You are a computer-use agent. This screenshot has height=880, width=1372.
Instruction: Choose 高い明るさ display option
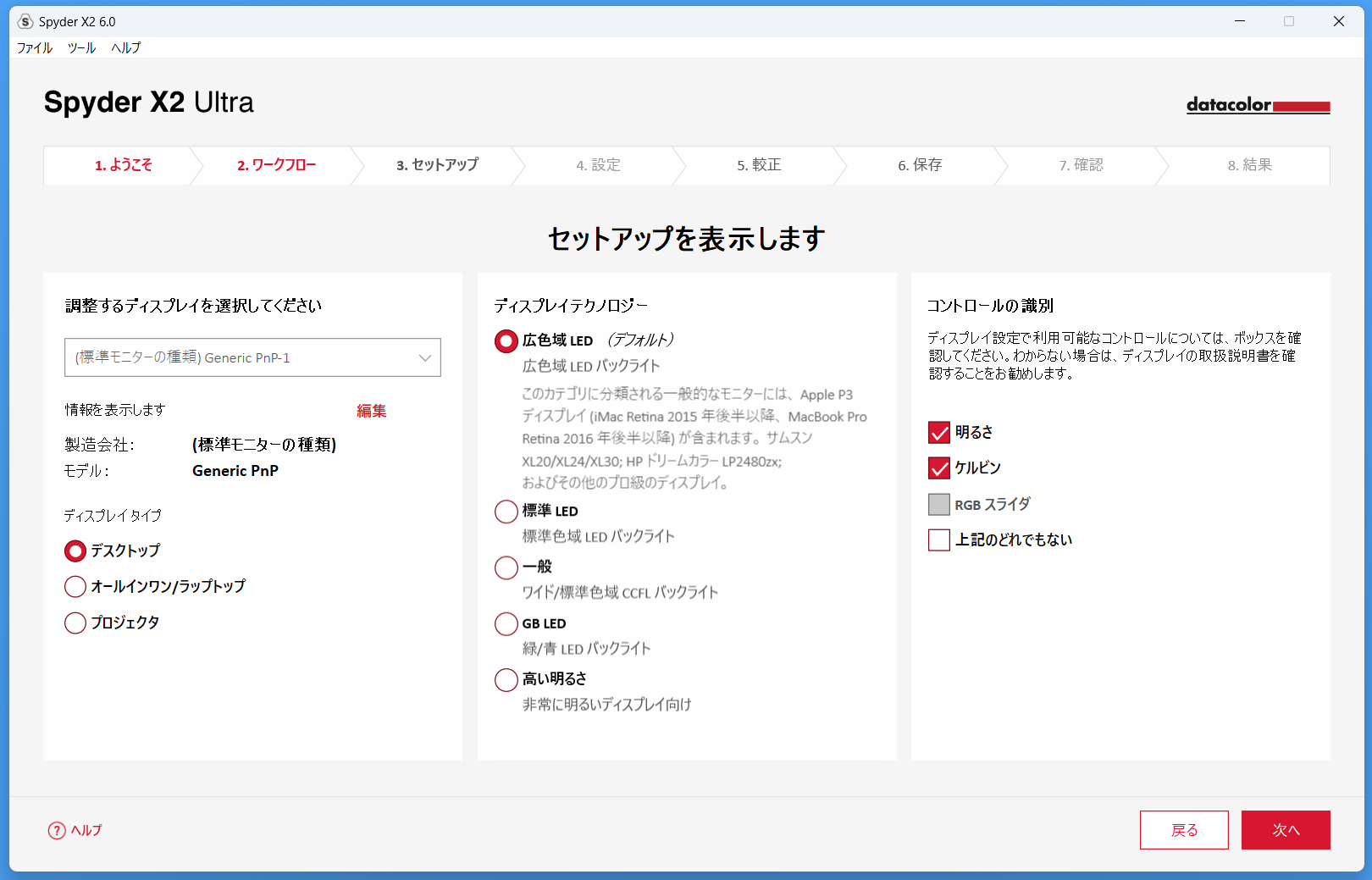pos(506,680)
